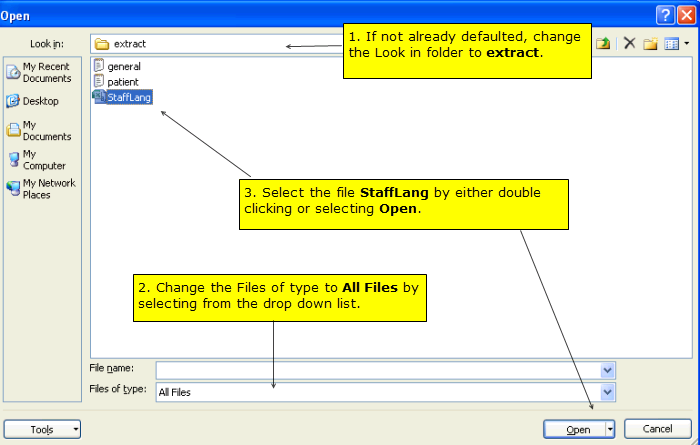Open the Views dropdown arrow

click(687, 43)
